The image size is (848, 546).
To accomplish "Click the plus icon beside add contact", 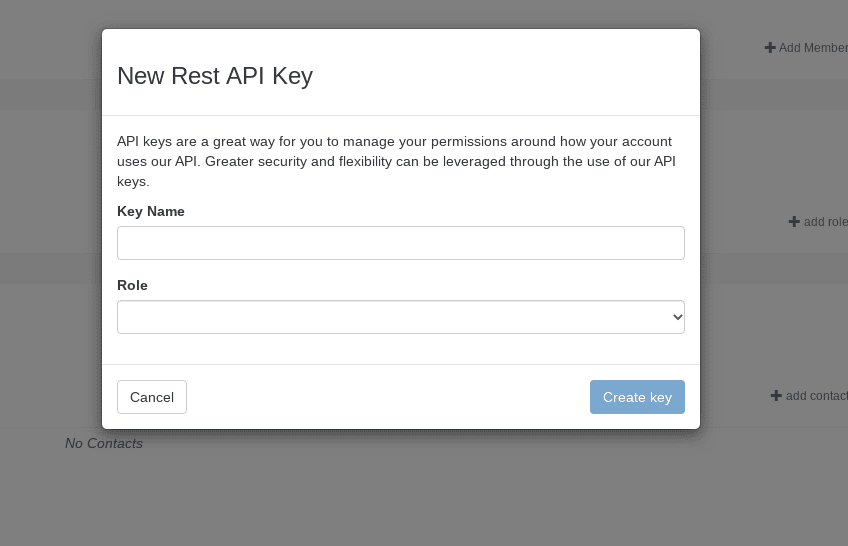I will point(776,396).
